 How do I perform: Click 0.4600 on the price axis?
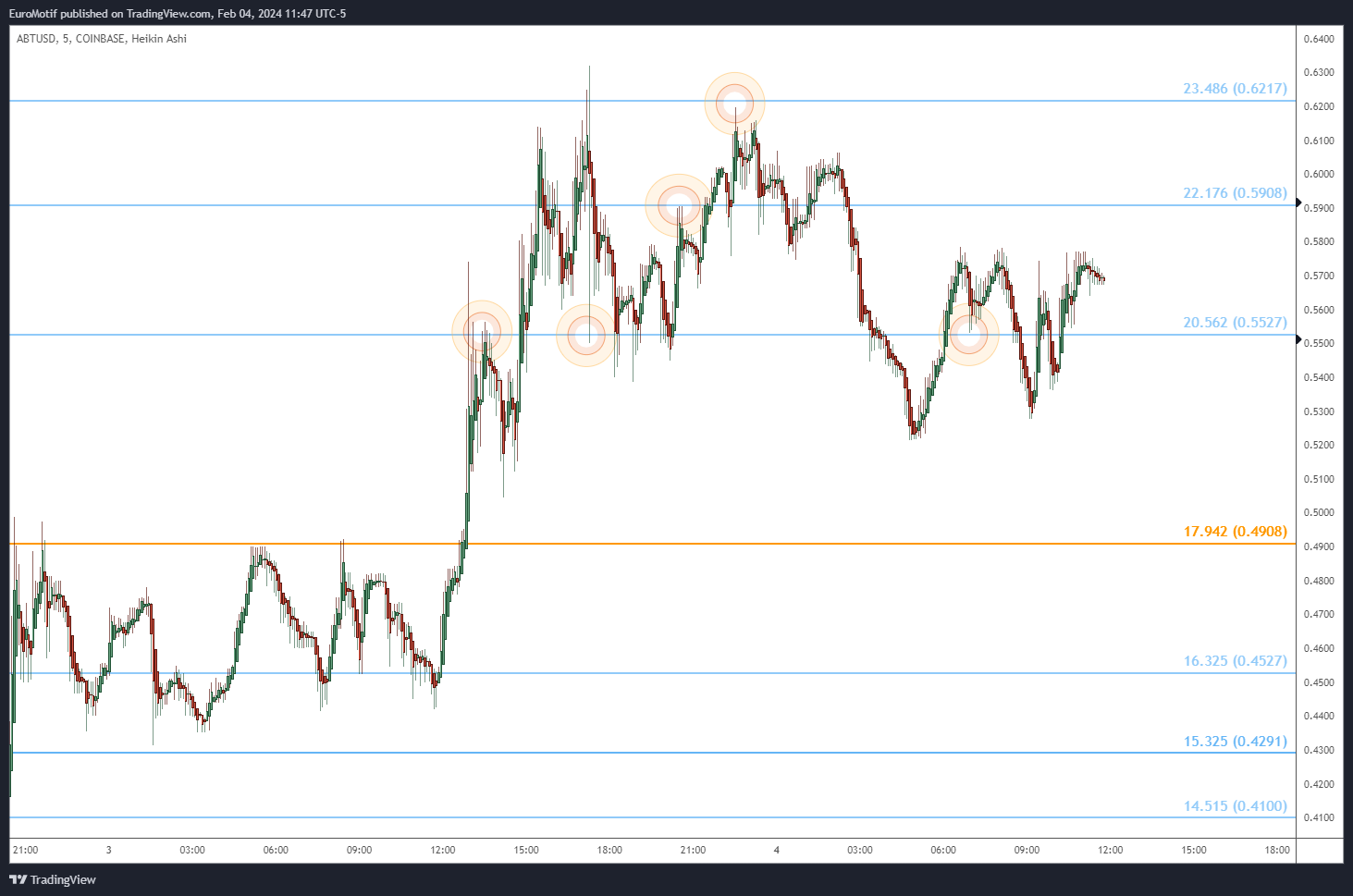click(1319, 648)
